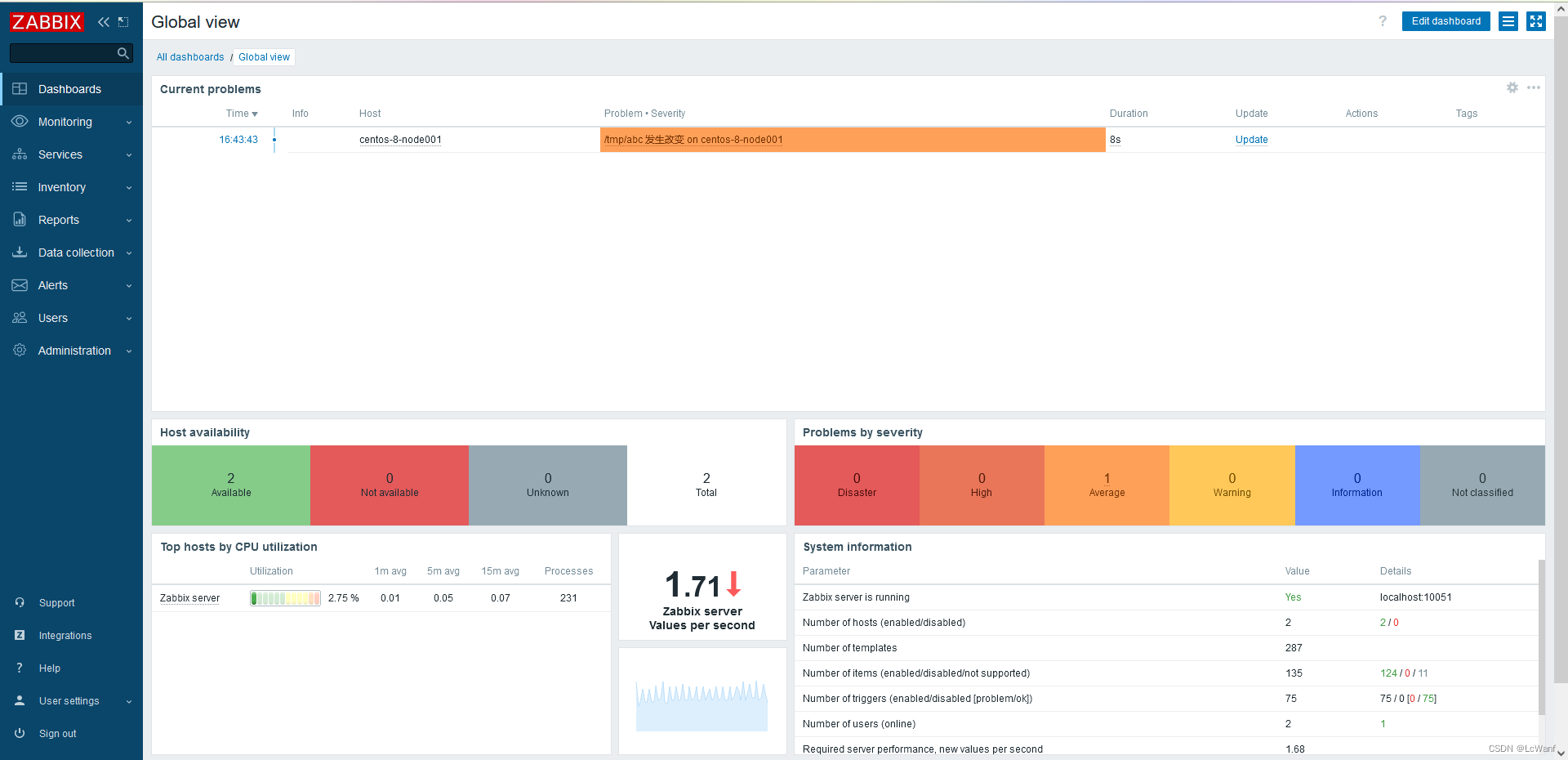Click the Inventory list icon

coord(20,186)
